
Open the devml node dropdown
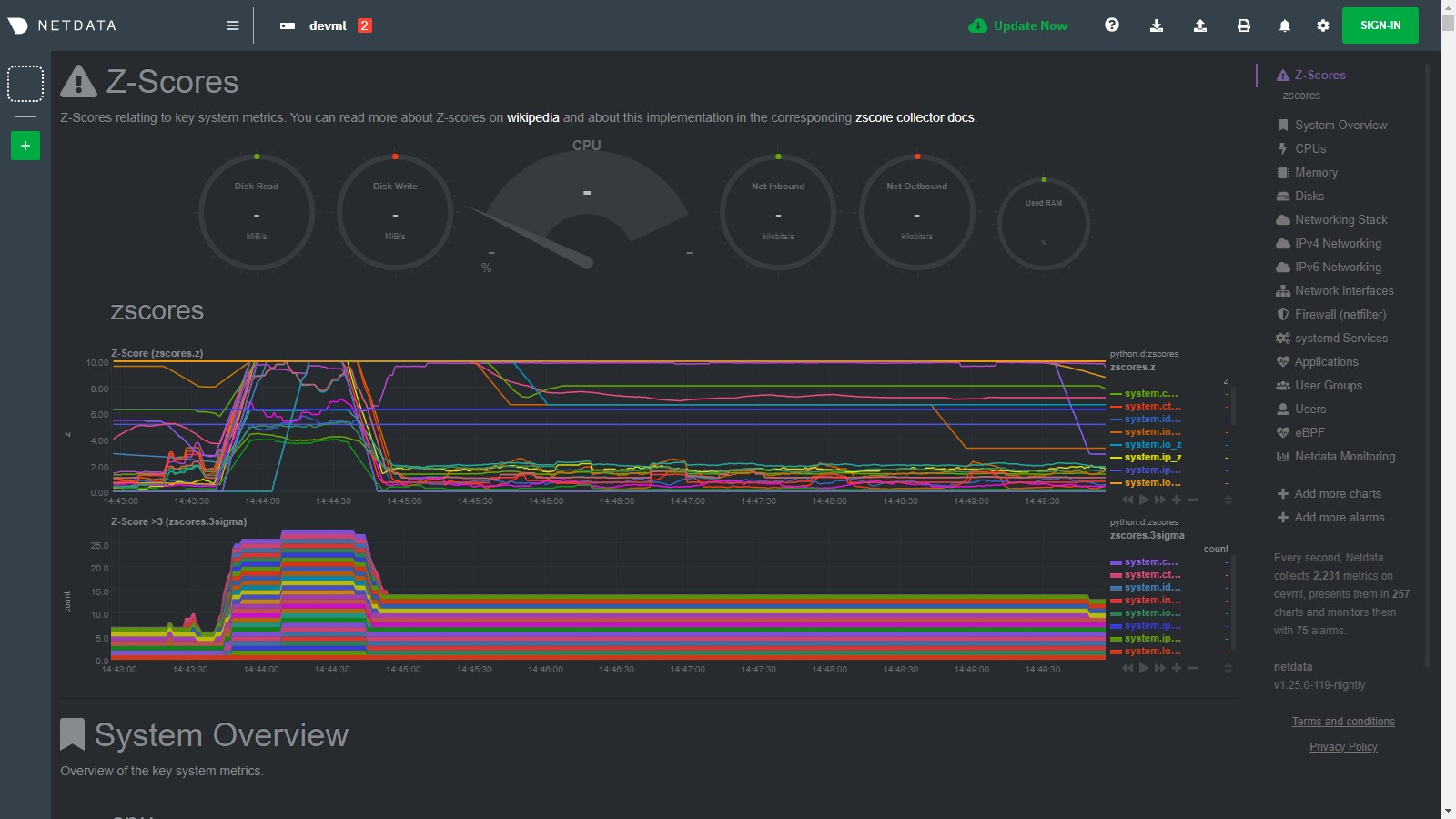click(x=328, y=25)
